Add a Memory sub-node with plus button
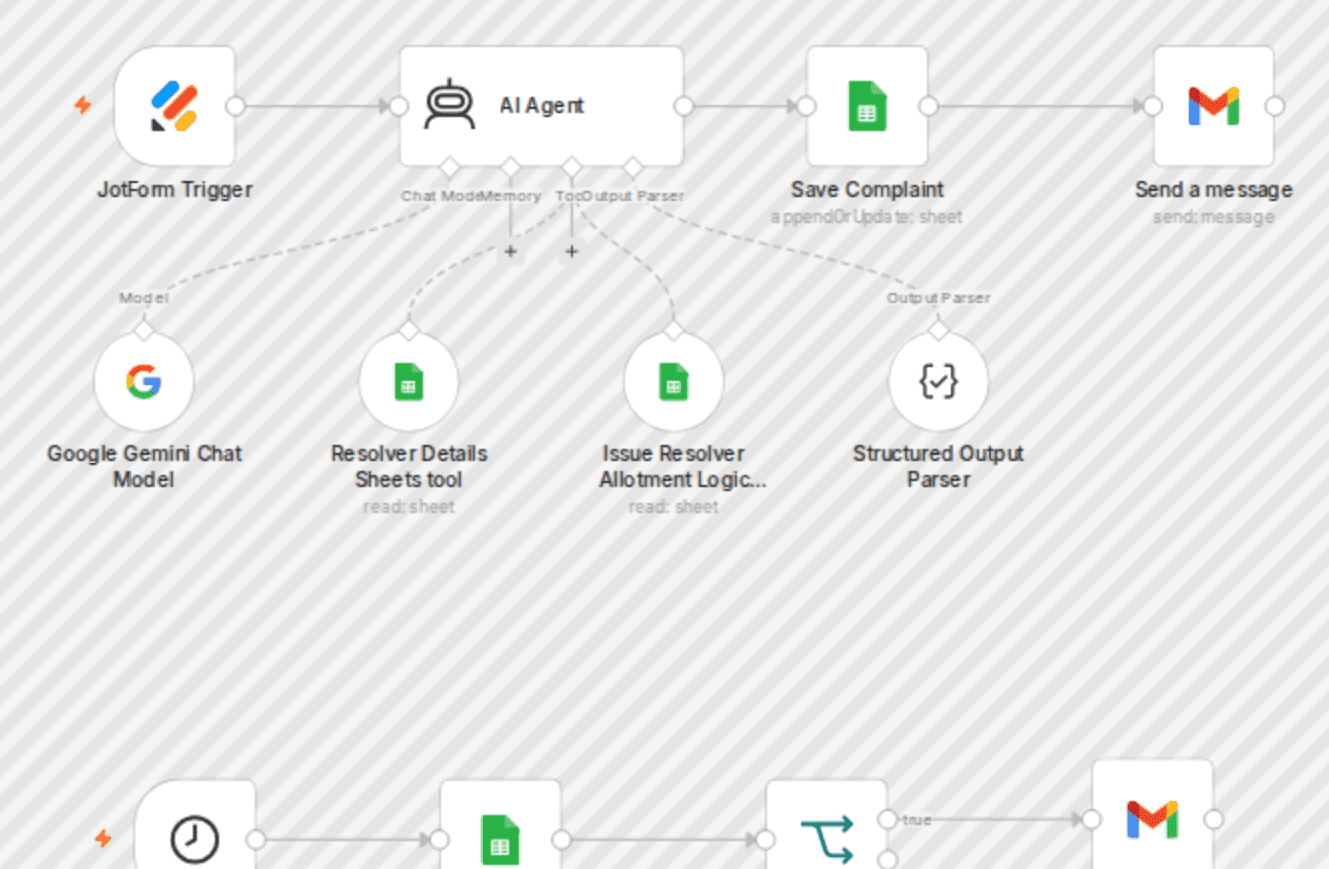 (x=511, y=251)
